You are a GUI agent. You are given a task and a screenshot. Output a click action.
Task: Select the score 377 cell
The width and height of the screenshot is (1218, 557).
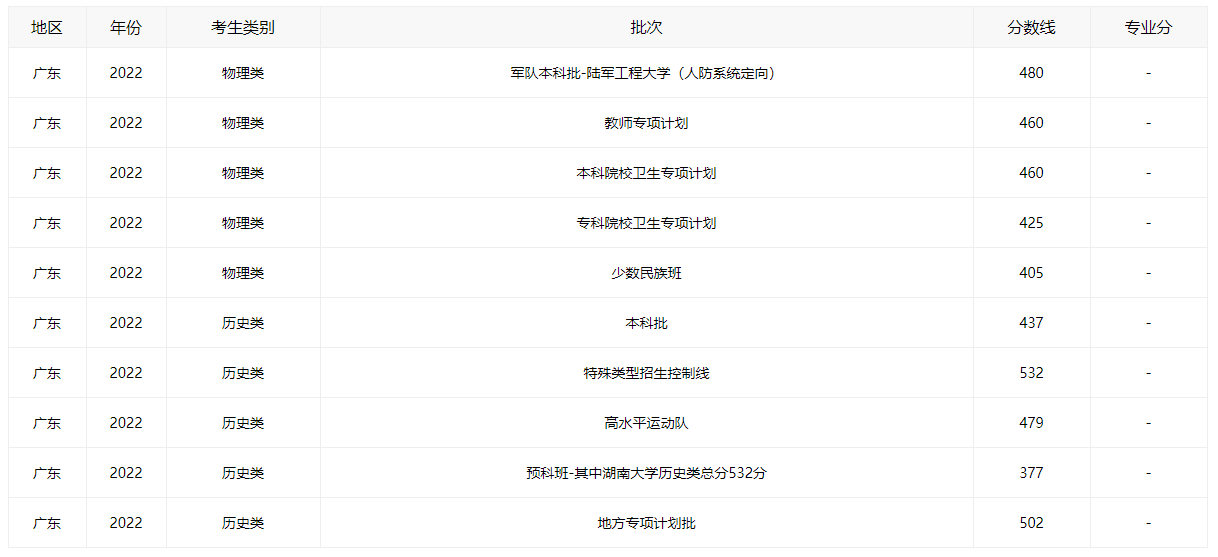tap(1031, 473)
